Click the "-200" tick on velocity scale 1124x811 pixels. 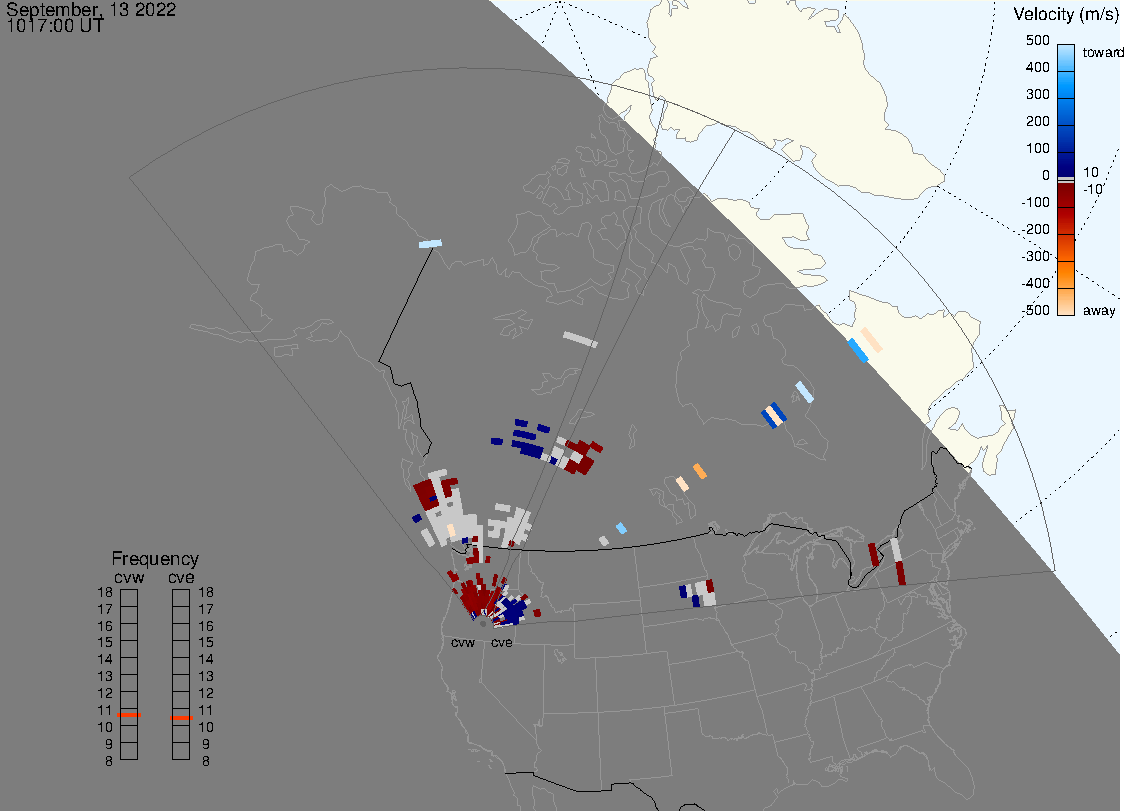1035,229
